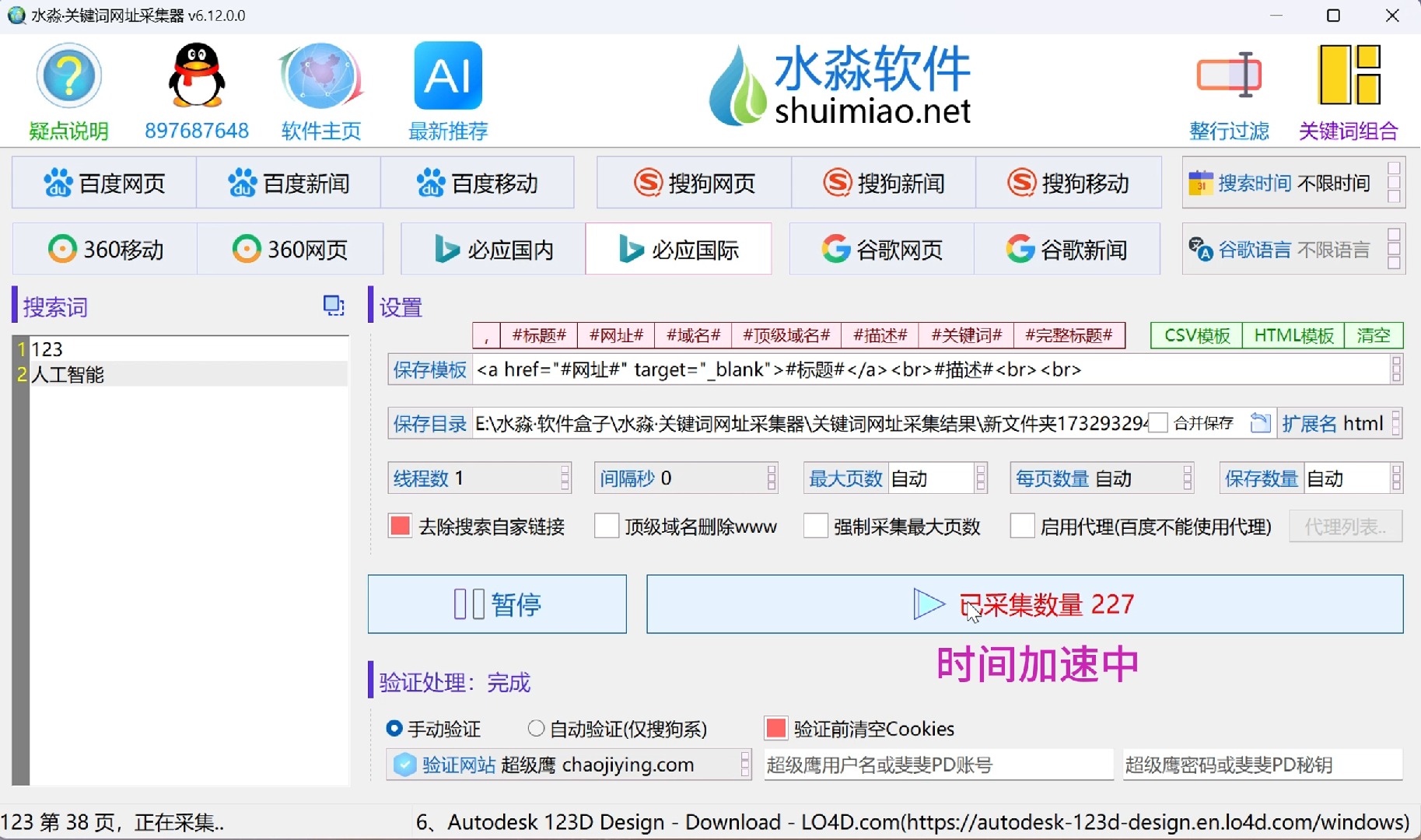Click the Autodesk 123D Design status bar entry
The width and height of the screenshot is (1421, 840).
pyautogui.click(x=913, y=822)
